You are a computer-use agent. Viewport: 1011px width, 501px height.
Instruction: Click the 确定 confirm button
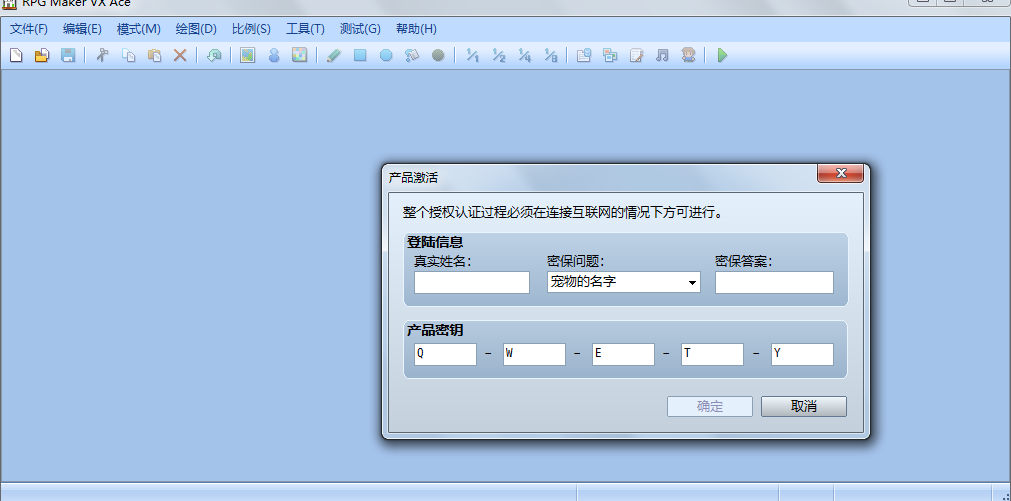(710, 406)
